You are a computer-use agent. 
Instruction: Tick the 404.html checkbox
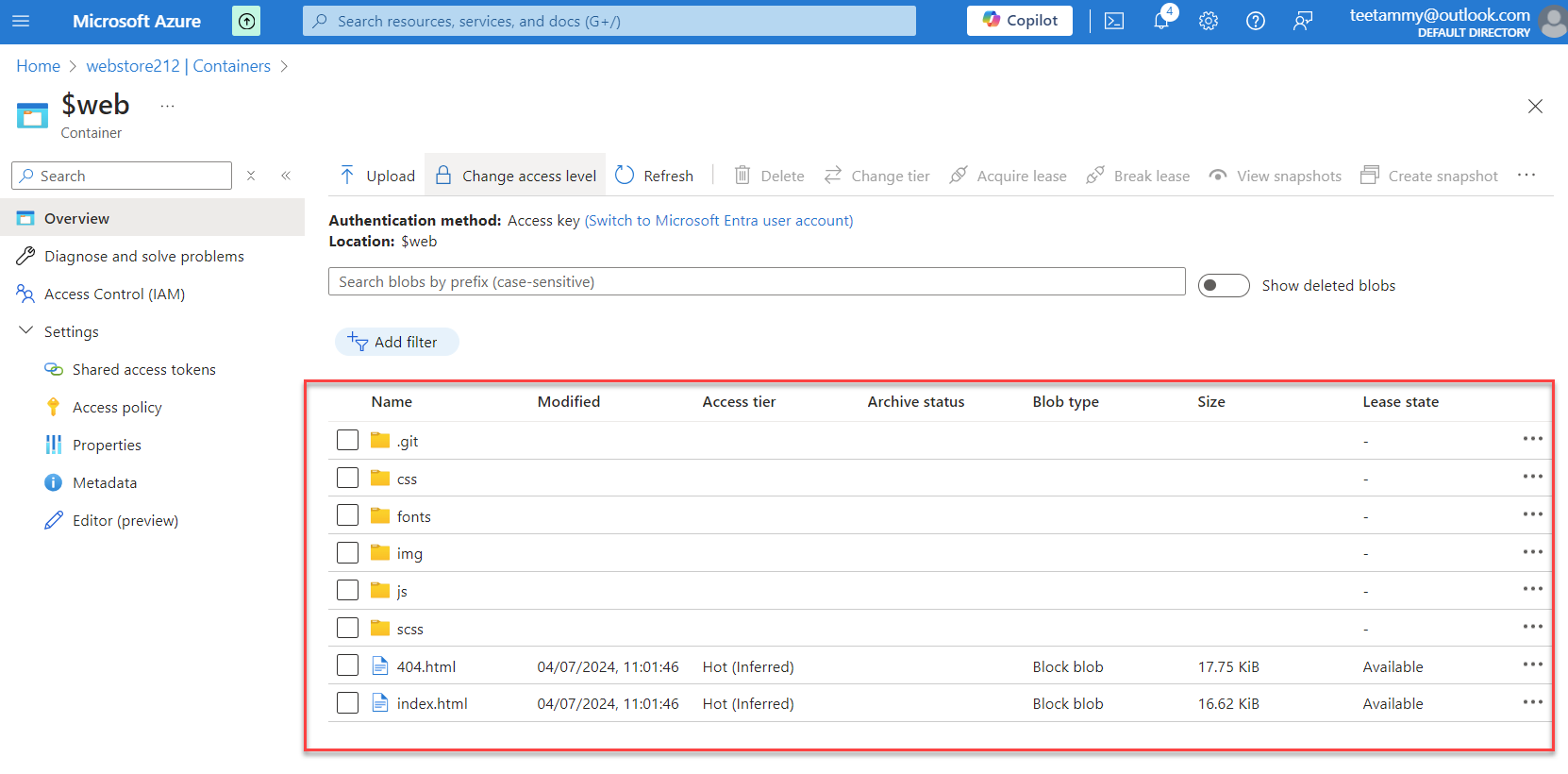pos(348,665)
